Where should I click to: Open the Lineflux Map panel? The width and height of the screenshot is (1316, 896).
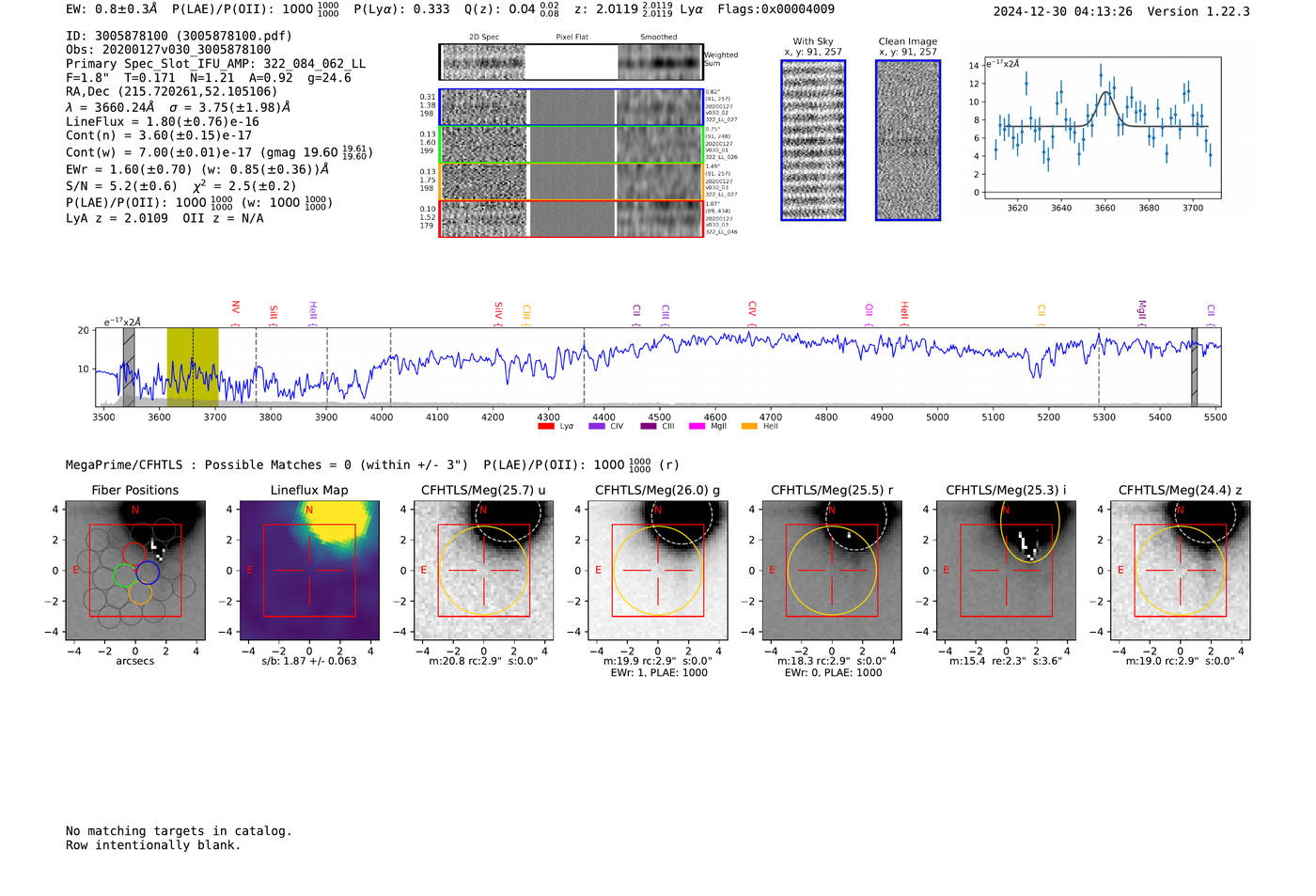[x=309, y=570]
